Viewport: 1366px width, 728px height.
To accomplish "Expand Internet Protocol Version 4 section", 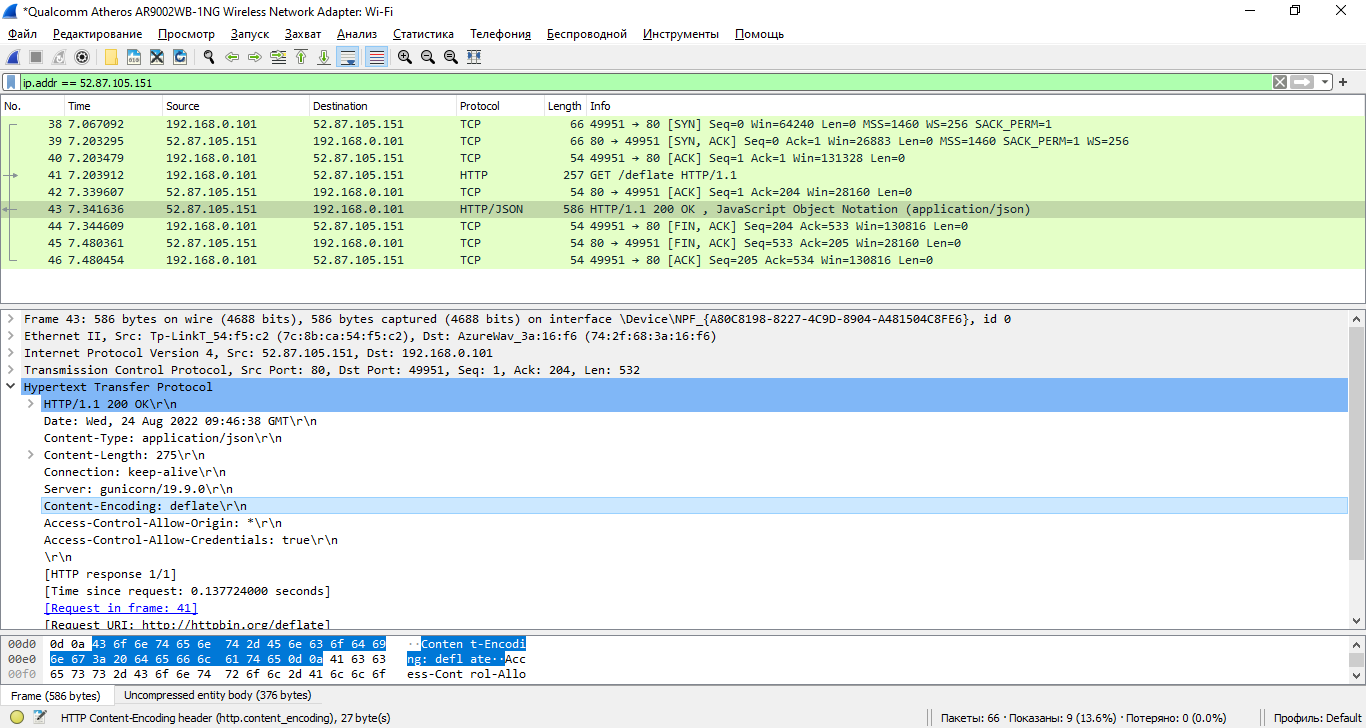I will [x=11, y=353].
